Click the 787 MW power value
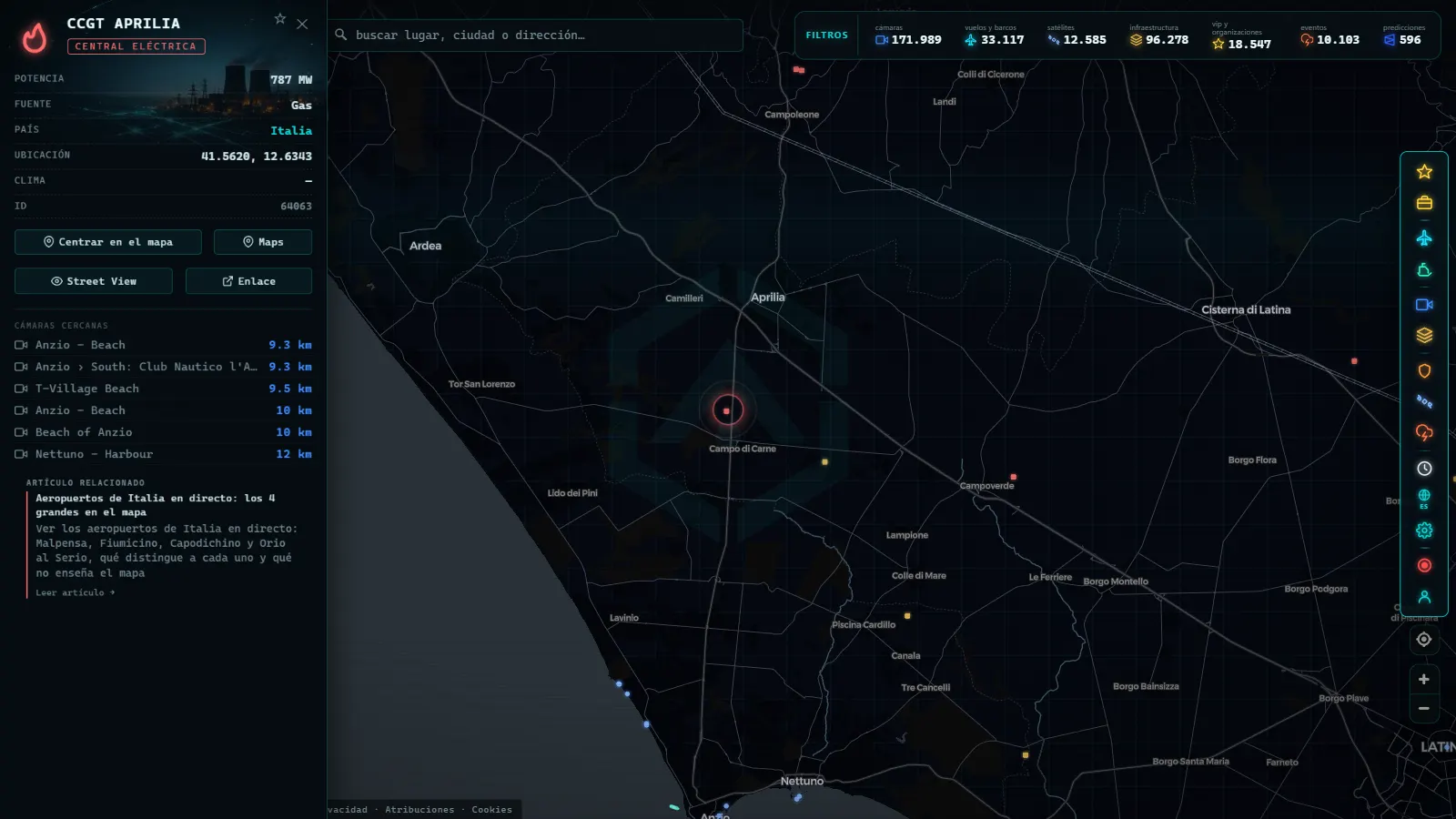 click(x=291, y=80)
